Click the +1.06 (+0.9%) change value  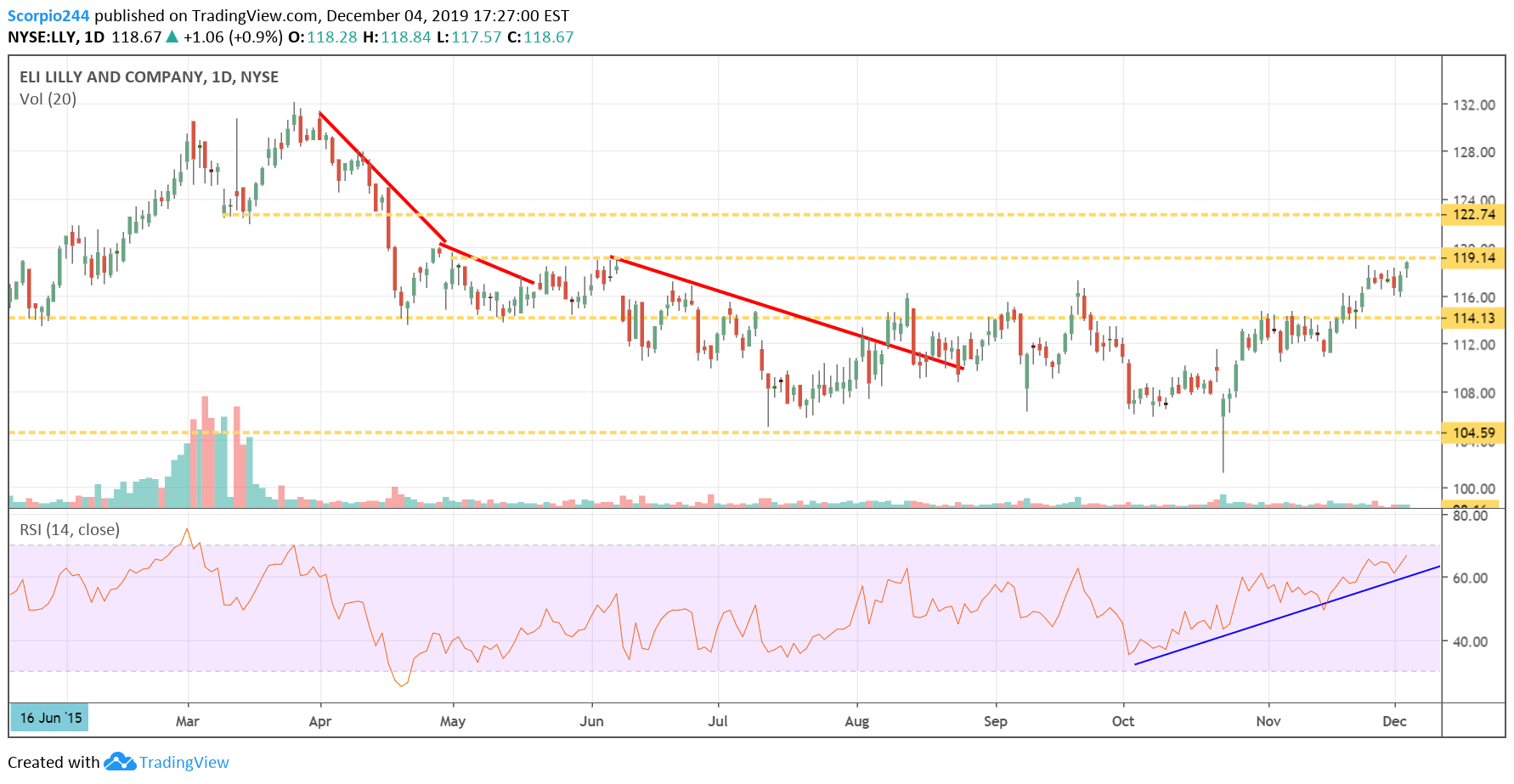[233, 37]
